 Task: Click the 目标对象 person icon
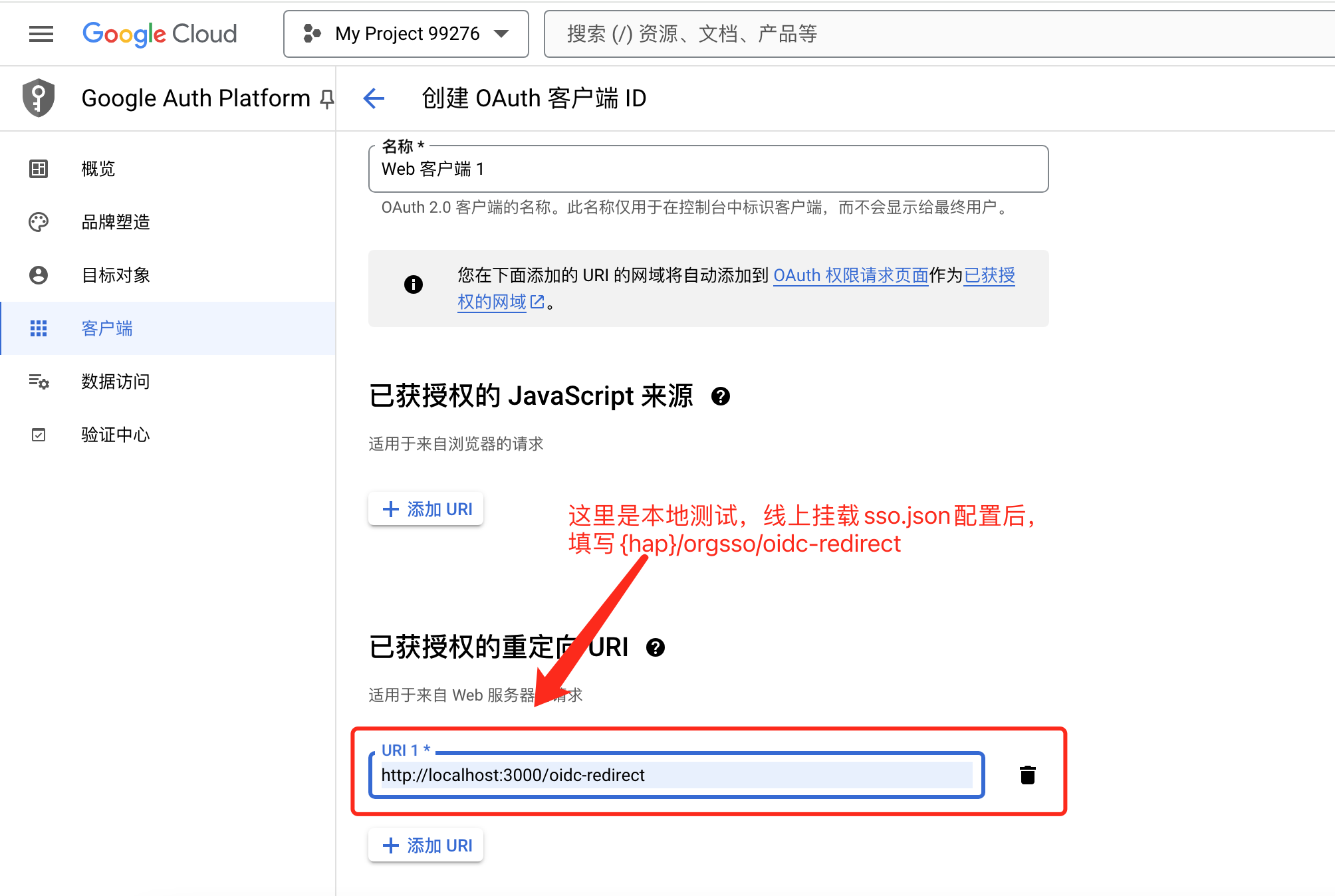(x=39, y=275)
